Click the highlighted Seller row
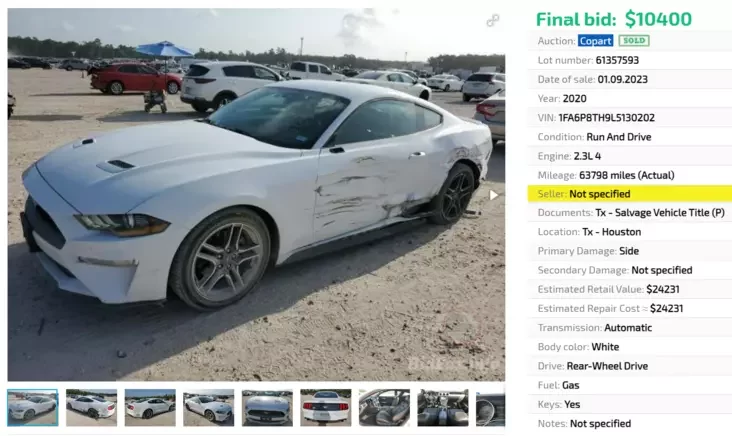The height and width of the screenshot is (436, 732). 630,194
